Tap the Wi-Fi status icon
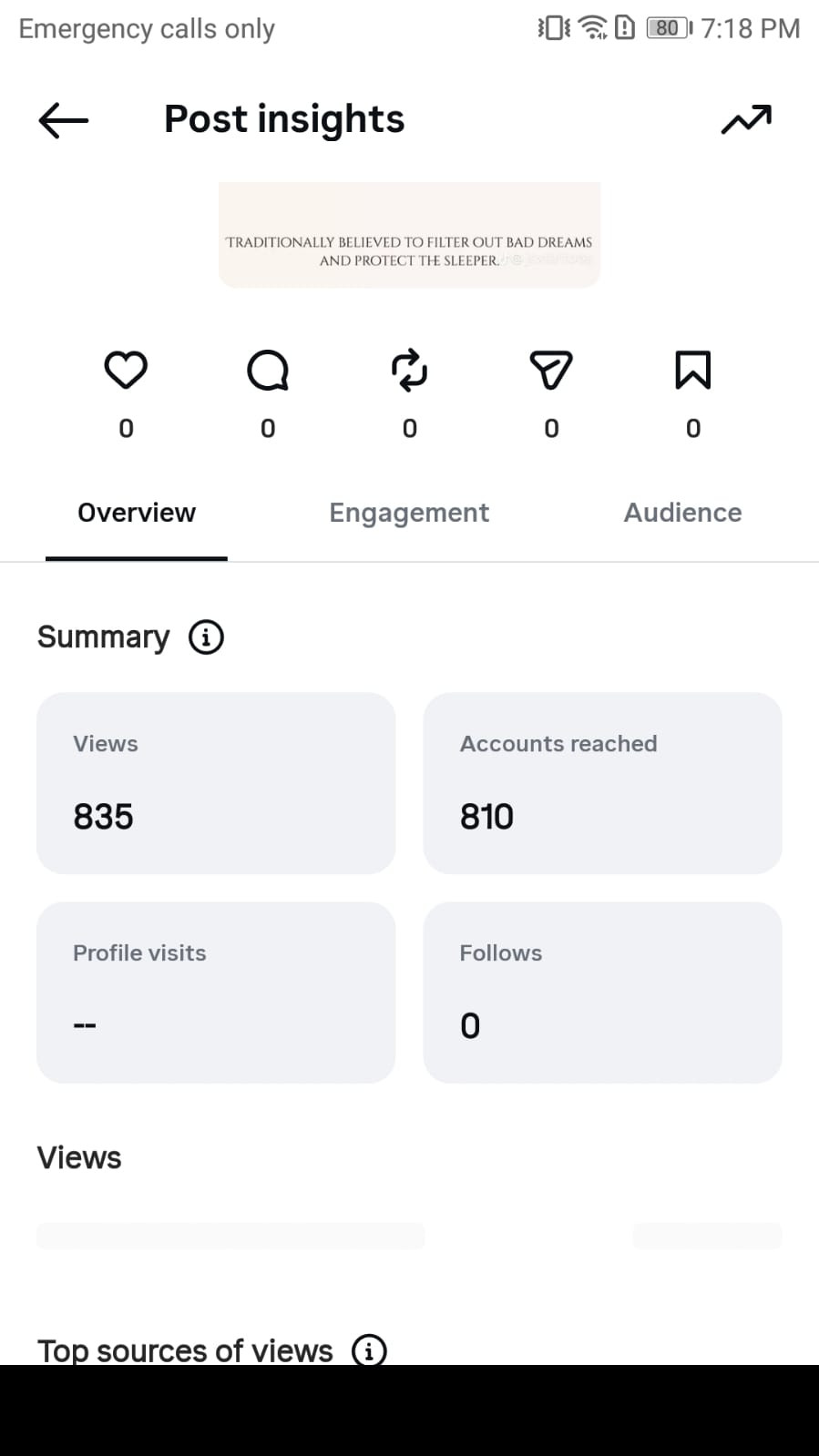Image resolution: width=819 pixels, height=1456 pixels. [x=593, y=28]
